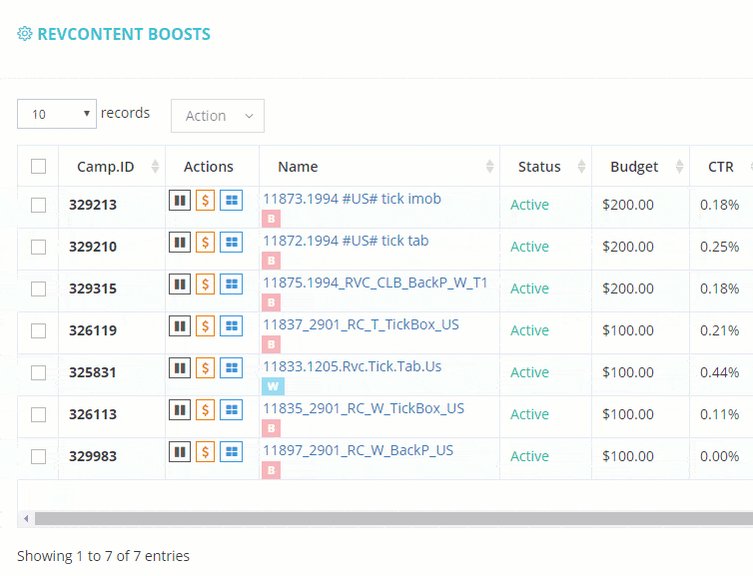Open campaign 11835_2901_RC_W_TickBox_US
This screenshot has height=576, width=753.
point(364,408)
